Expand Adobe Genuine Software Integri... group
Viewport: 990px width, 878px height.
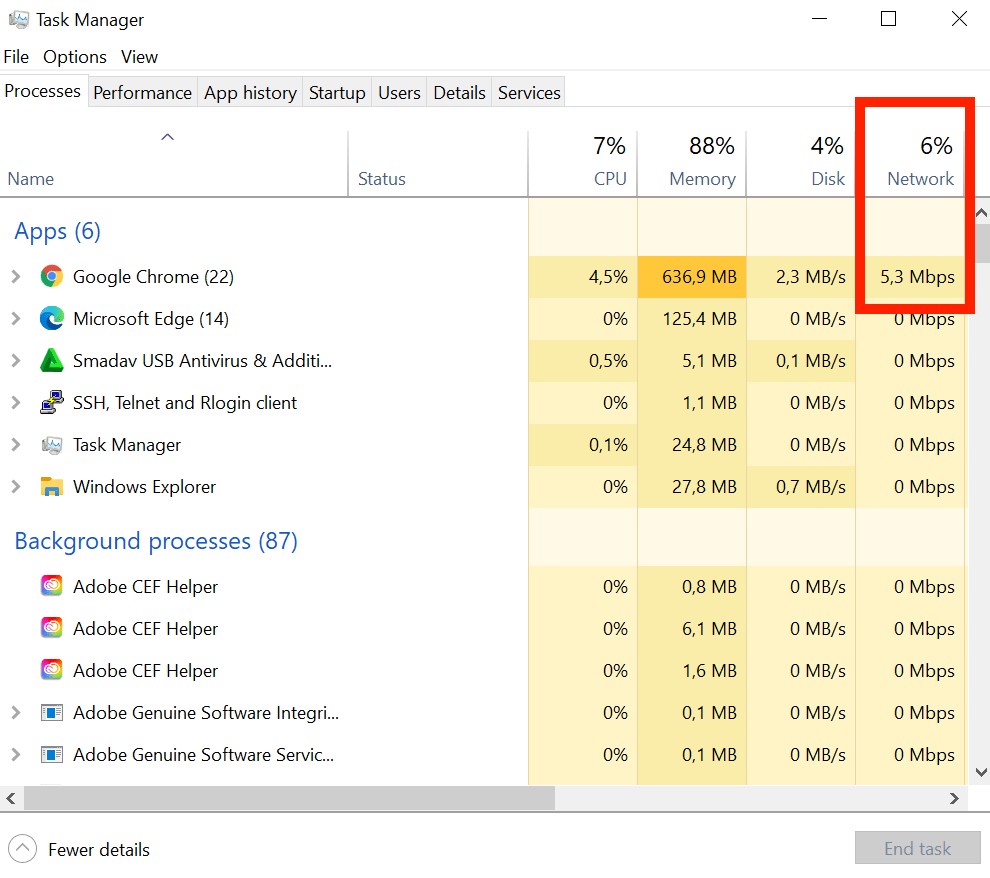click(x=16, y=713)
